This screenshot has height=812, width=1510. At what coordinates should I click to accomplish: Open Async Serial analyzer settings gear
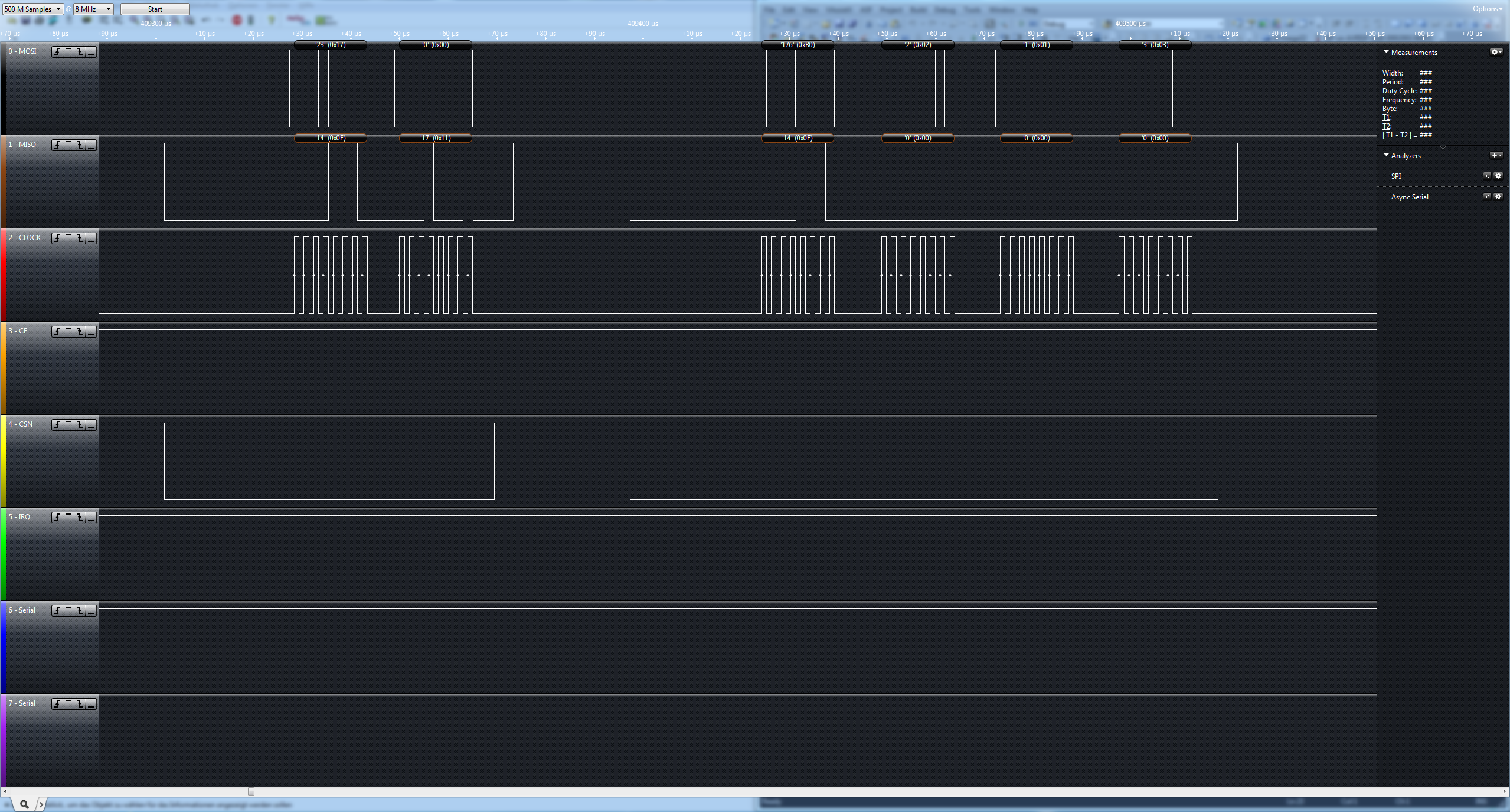tap(1498, 197)
